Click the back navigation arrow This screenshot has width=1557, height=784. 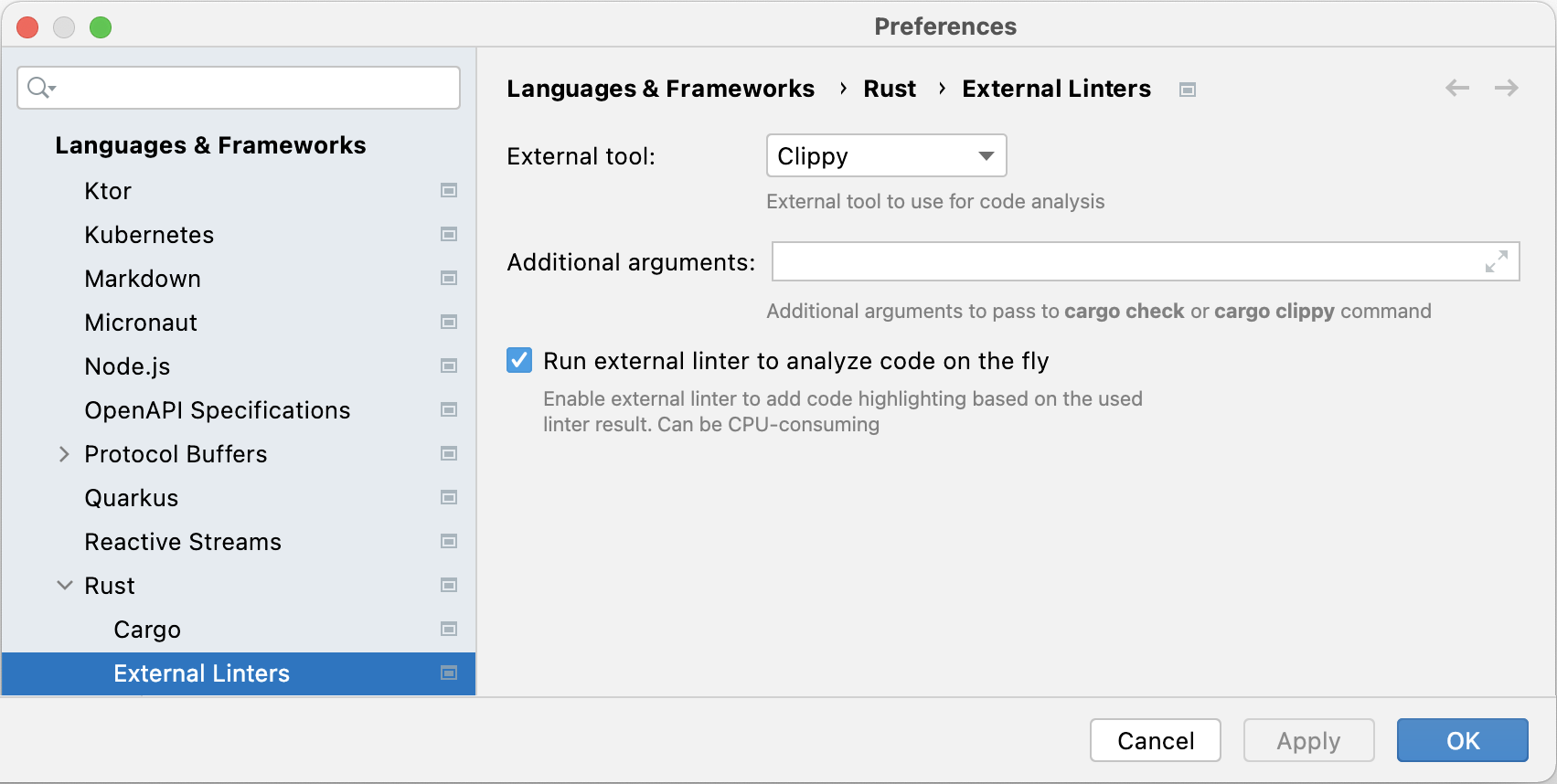(x=1457, y=88)
